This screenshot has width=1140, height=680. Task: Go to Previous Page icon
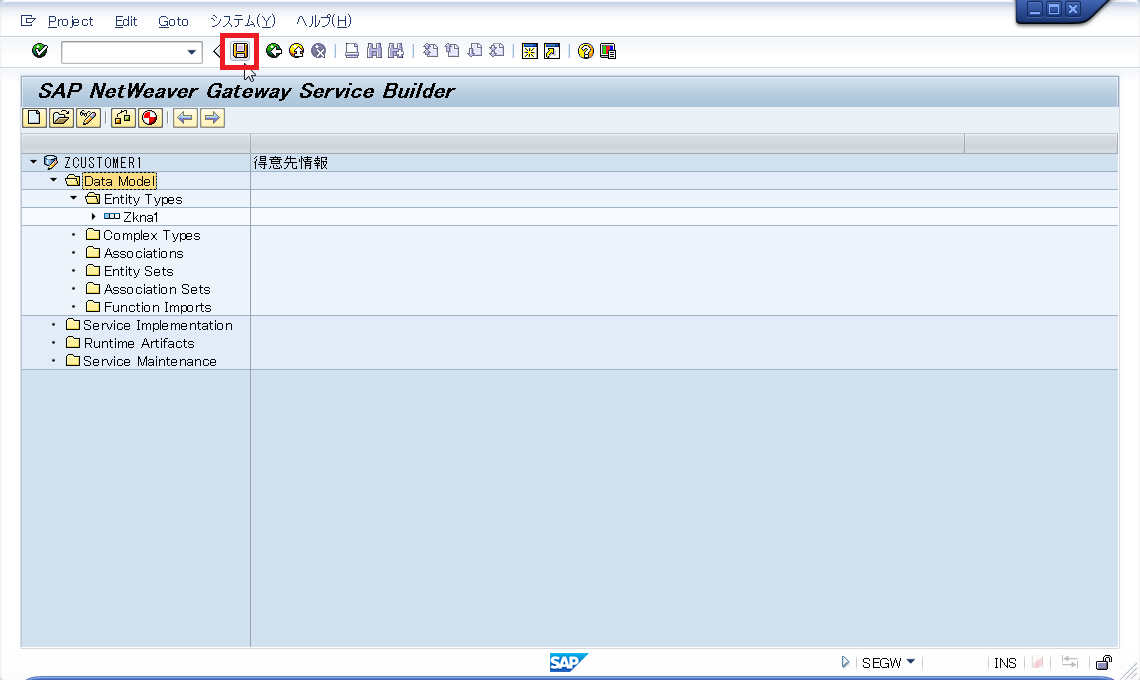click(452, 51)
